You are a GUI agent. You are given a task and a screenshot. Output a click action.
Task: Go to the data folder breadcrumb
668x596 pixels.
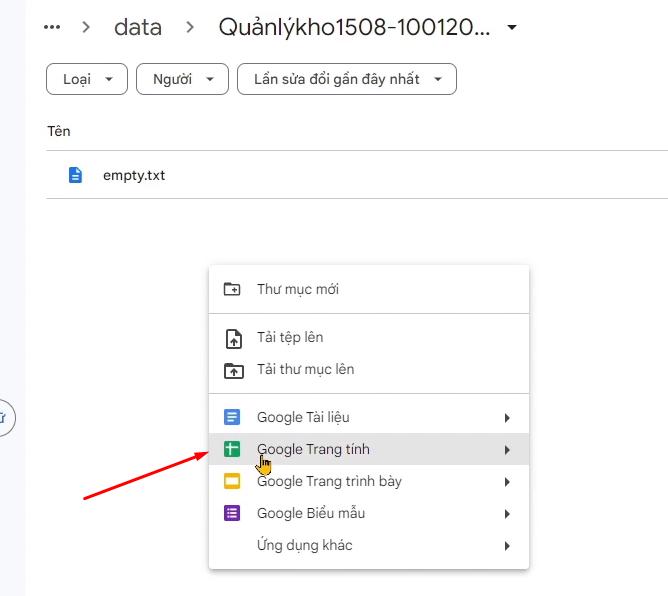point(138,27)
